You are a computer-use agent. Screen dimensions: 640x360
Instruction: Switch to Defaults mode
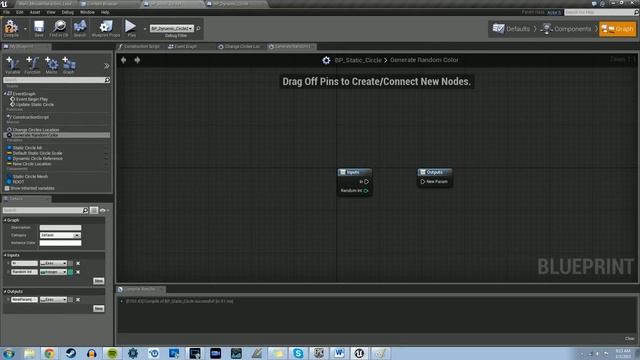pyautogui.click(x=511, y=29)
